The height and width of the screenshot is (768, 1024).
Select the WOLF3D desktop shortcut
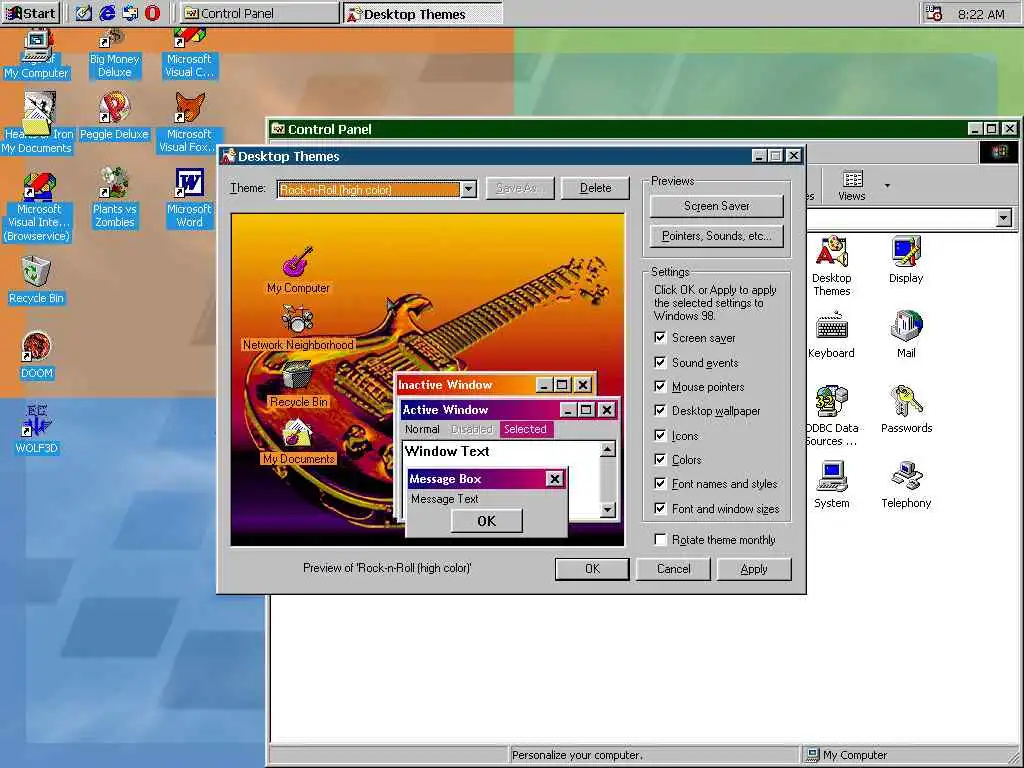[37, 429]
